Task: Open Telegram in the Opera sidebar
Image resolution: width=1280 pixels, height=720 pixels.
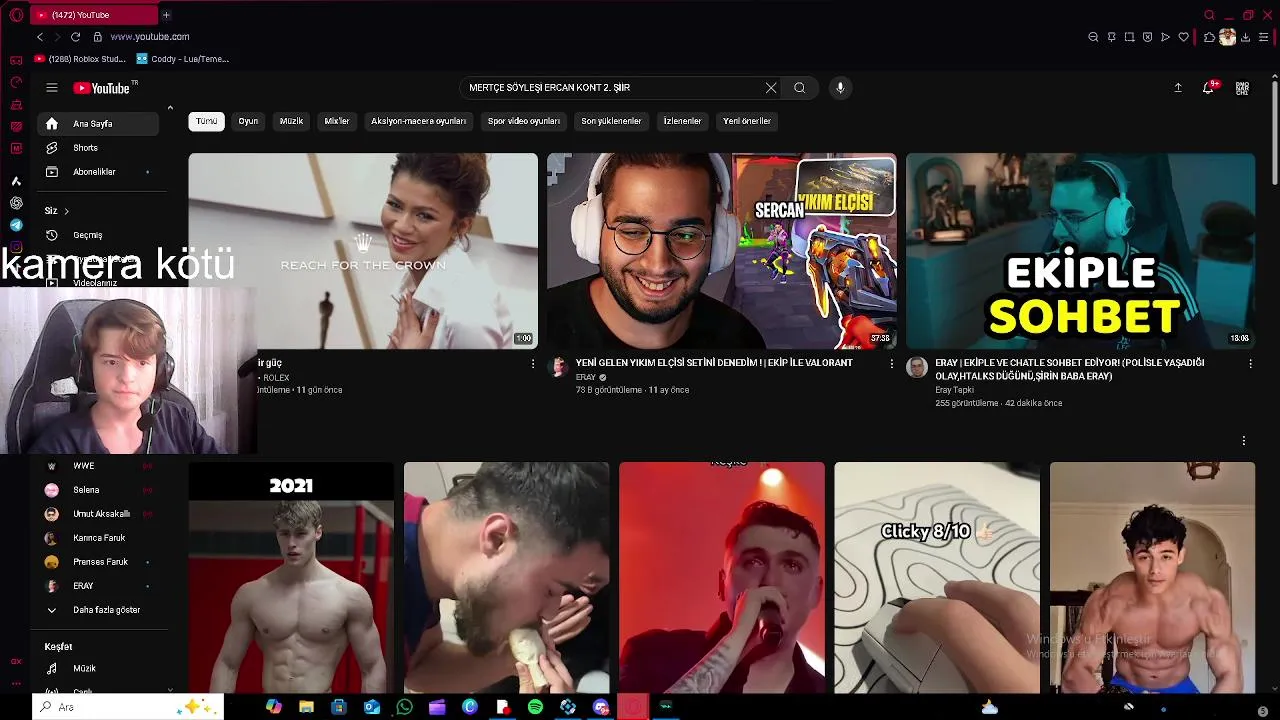Action: point(16,225)
